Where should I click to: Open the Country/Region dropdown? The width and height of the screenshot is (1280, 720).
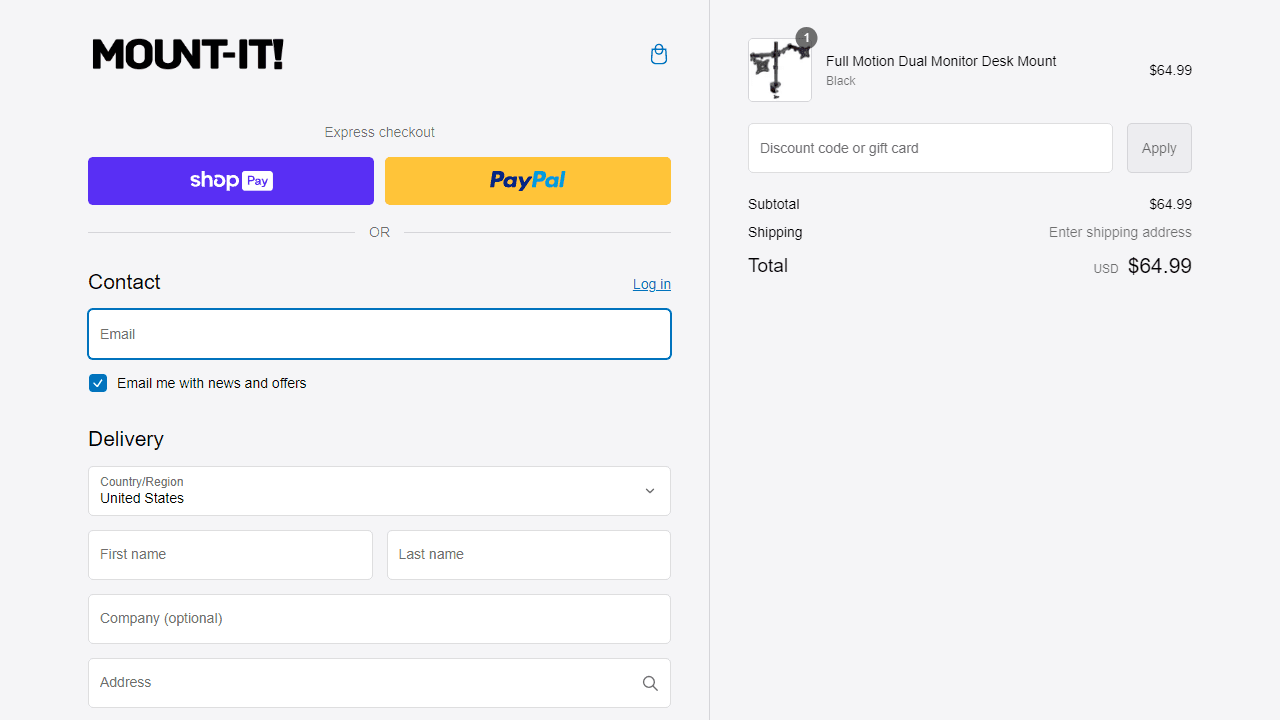click(379, 491)
